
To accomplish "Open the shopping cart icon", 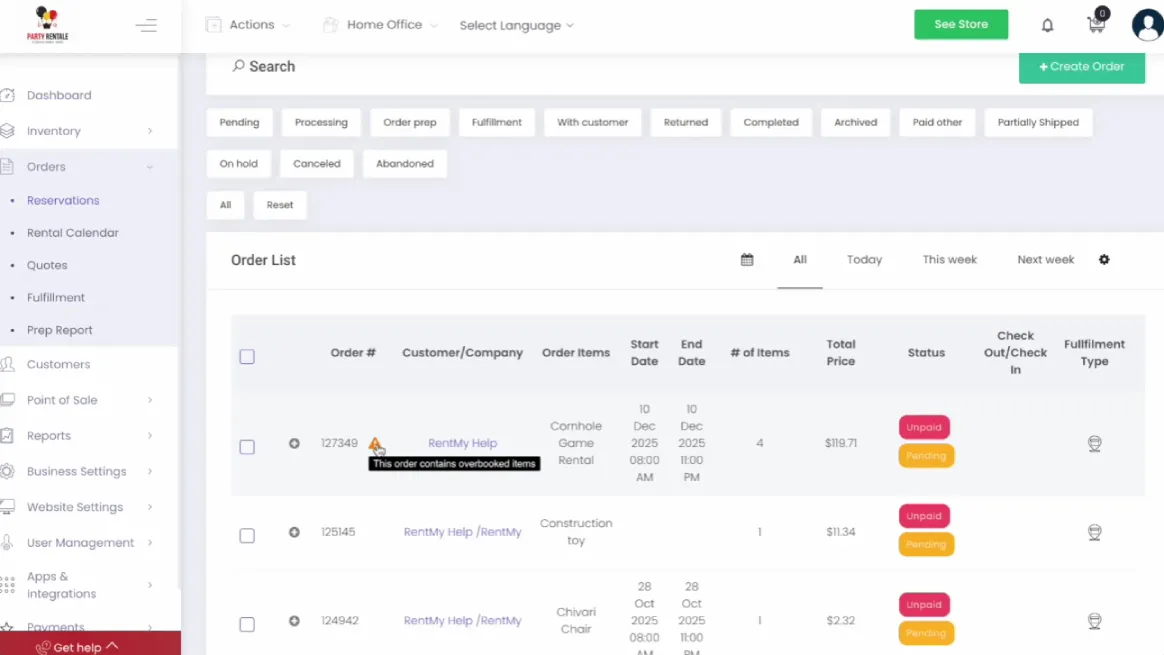I will pos(1096,25).
